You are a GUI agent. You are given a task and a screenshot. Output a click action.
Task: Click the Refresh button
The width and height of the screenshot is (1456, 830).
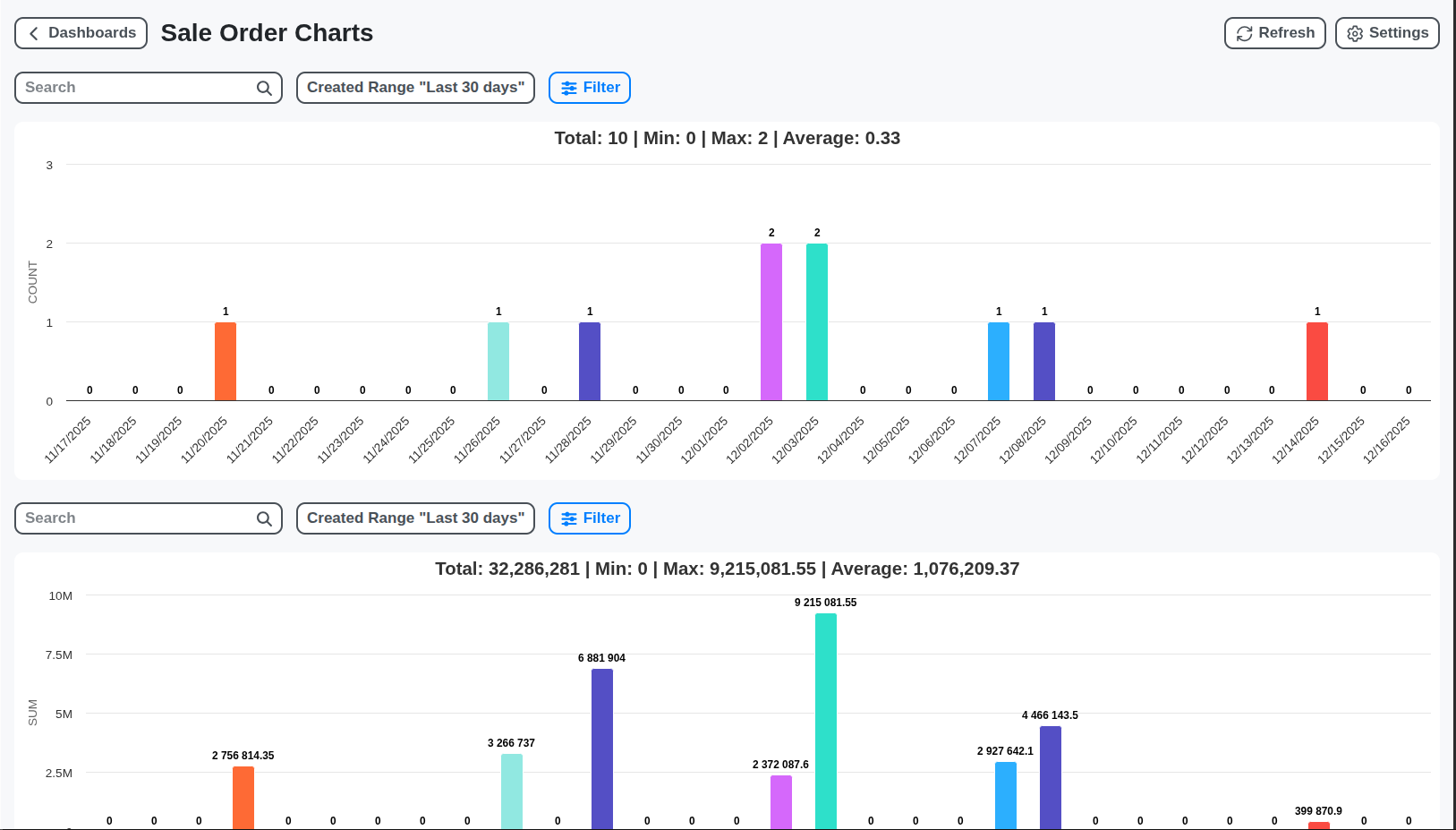click(1274, 33)
